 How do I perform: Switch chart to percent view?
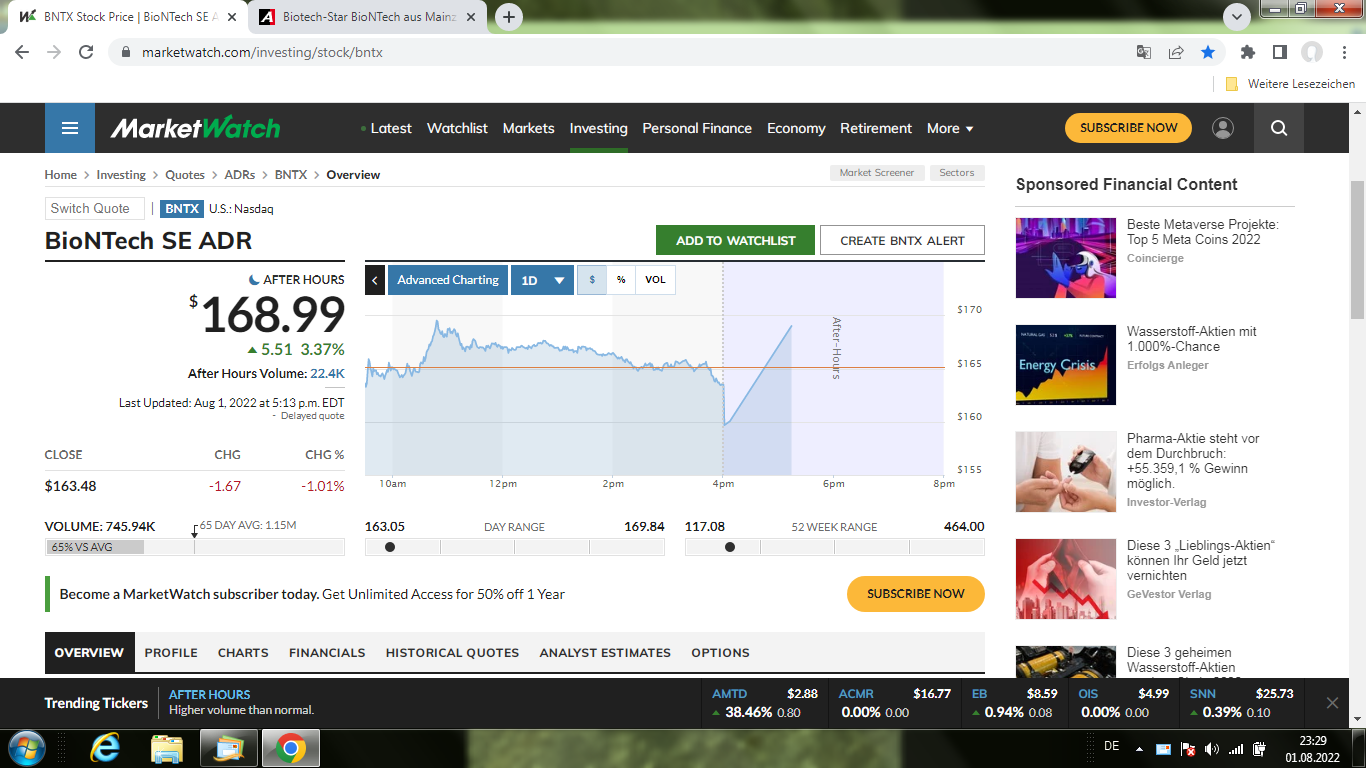pos(621,280)
